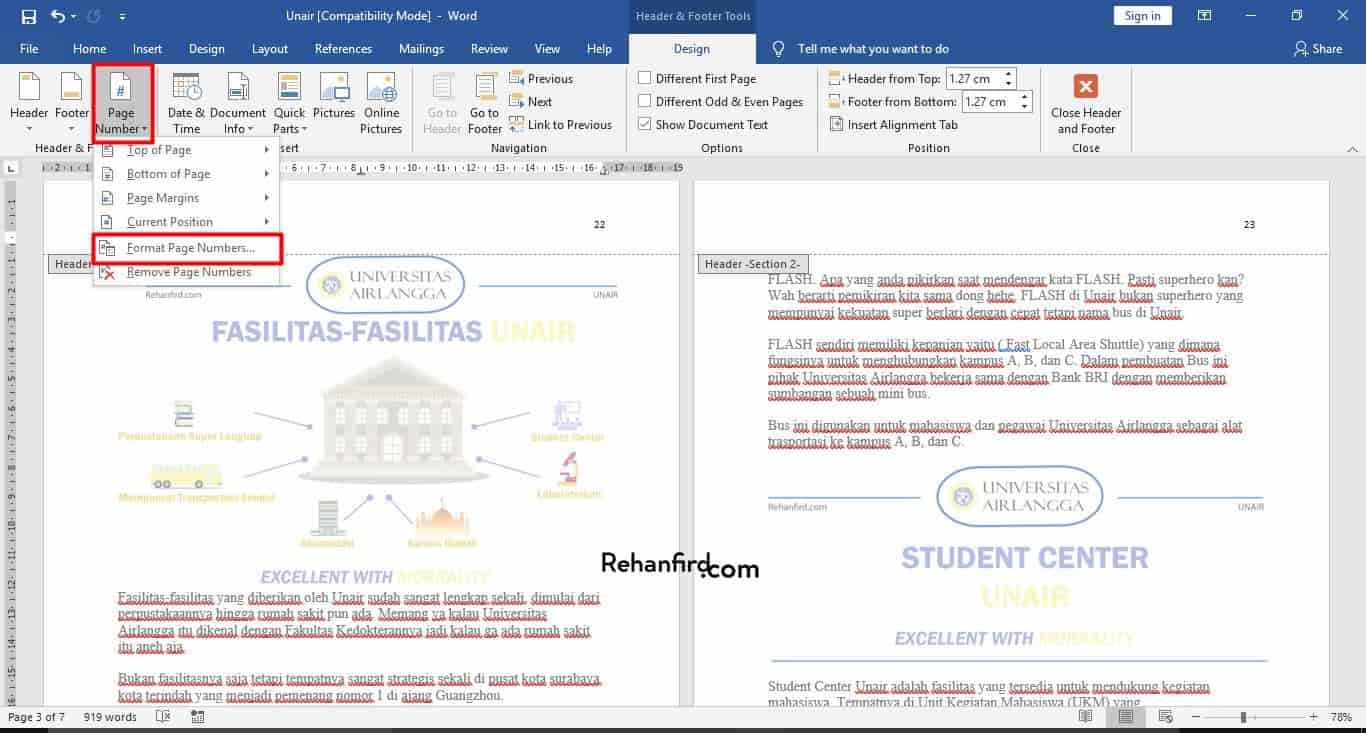Switch to the Insert tab
This screenshot has height=733, width=1366.
[147, 49]
